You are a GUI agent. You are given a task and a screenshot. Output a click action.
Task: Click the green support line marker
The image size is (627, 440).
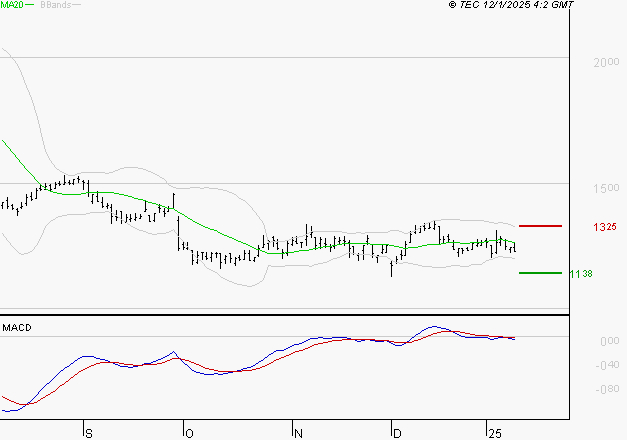coord(540,272)
